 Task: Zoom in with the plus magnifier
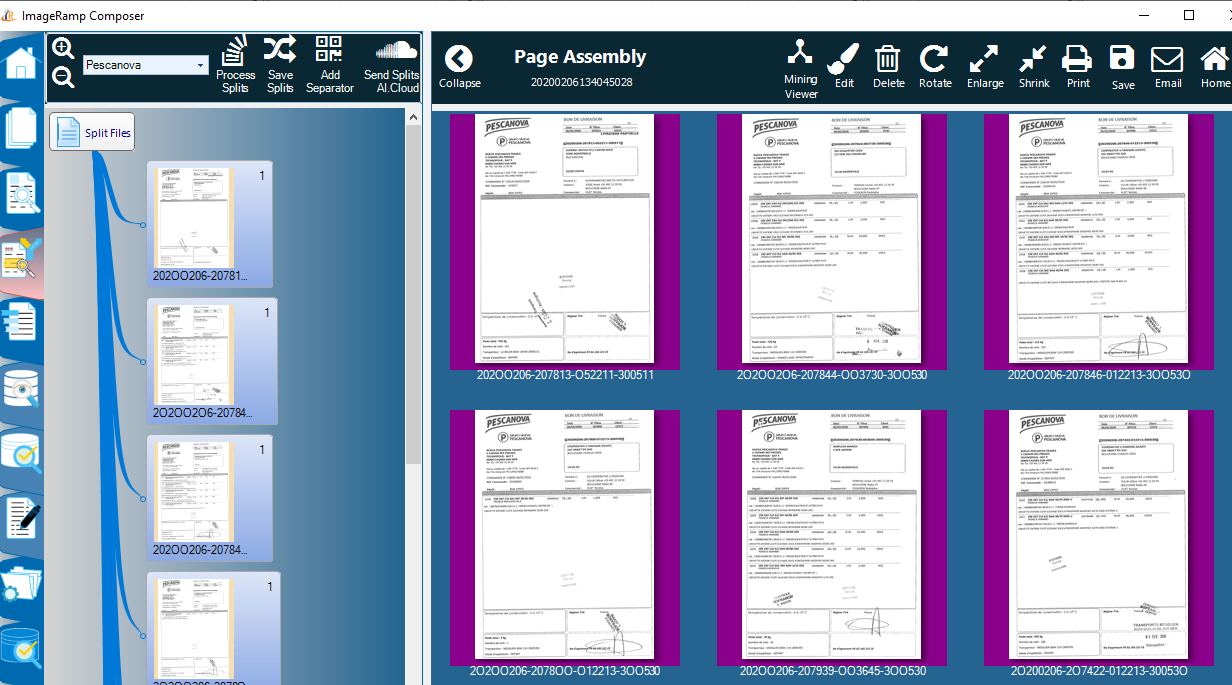[62, 48]
